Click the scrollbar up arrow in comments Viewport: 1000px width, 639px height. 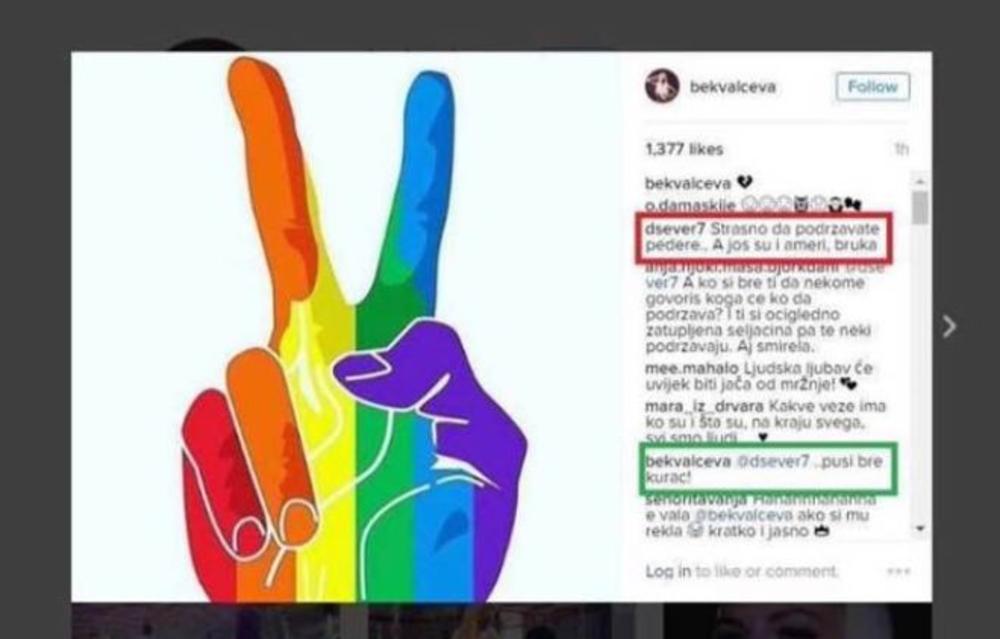click(x=920, y=182)
